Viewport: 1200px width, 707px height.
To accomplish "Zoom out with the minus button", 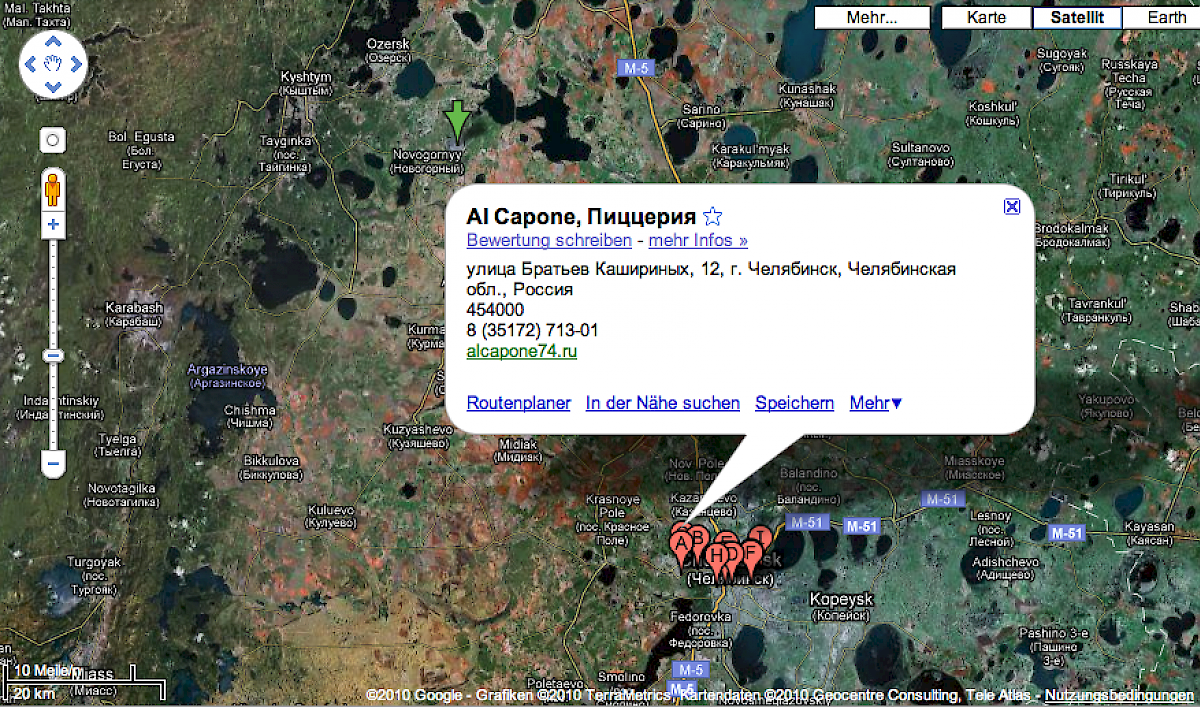I will [x=53, y=463].
